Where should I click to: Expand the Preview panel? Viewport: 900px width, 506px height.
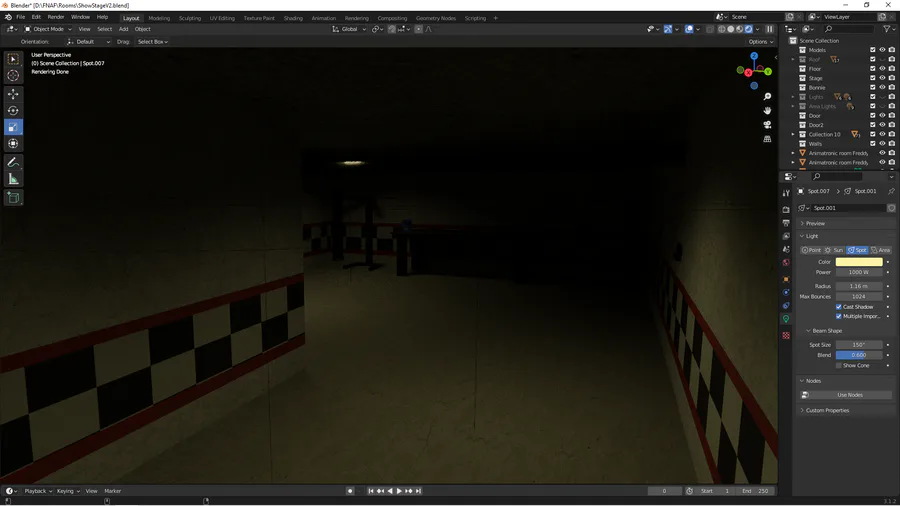(814, 223)
